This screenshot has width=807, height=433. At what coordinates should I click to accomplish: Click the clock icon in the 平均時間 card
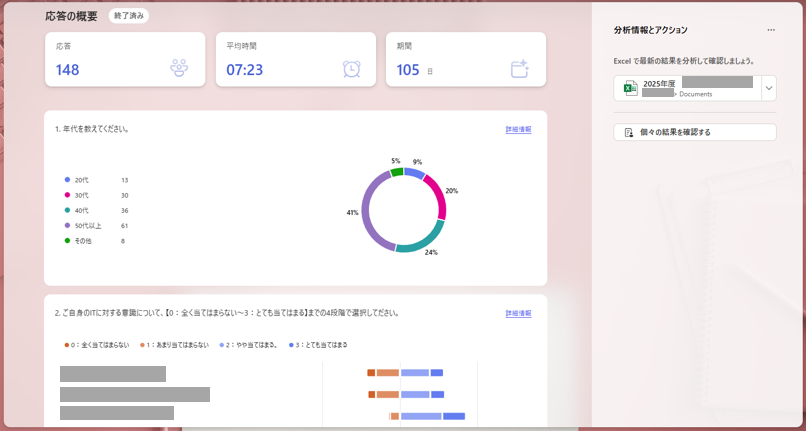click(351, 68)
